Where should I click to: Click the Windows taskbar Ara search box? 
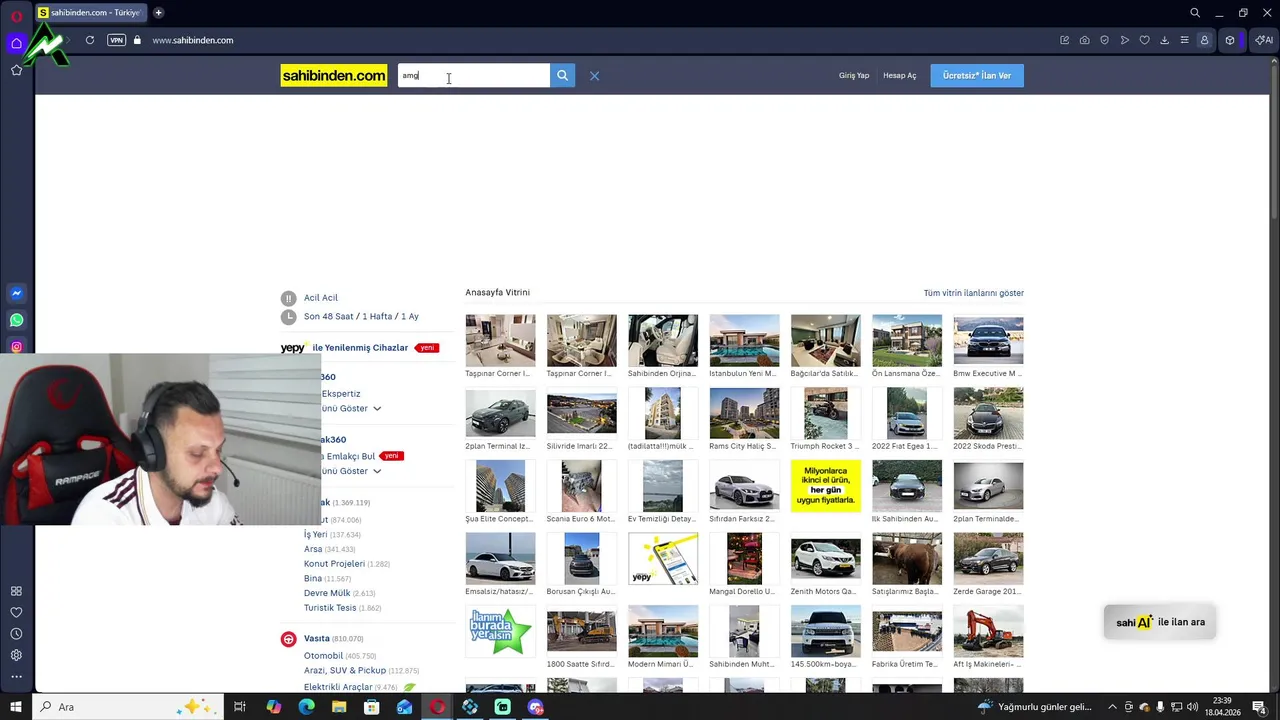(129, 707)
